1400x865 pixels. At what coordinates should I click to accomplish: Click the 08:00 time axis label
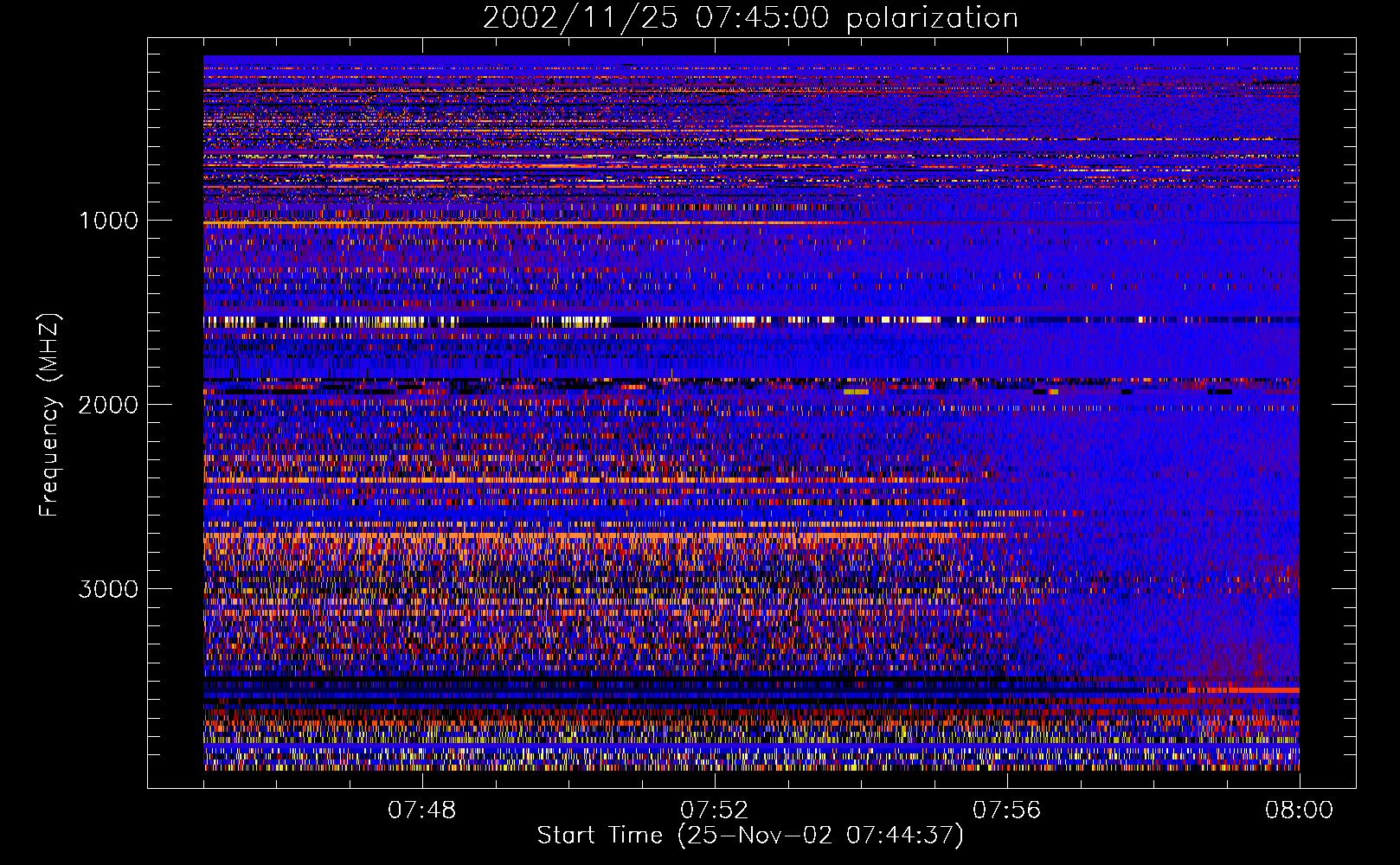(x=1300, y=811)
